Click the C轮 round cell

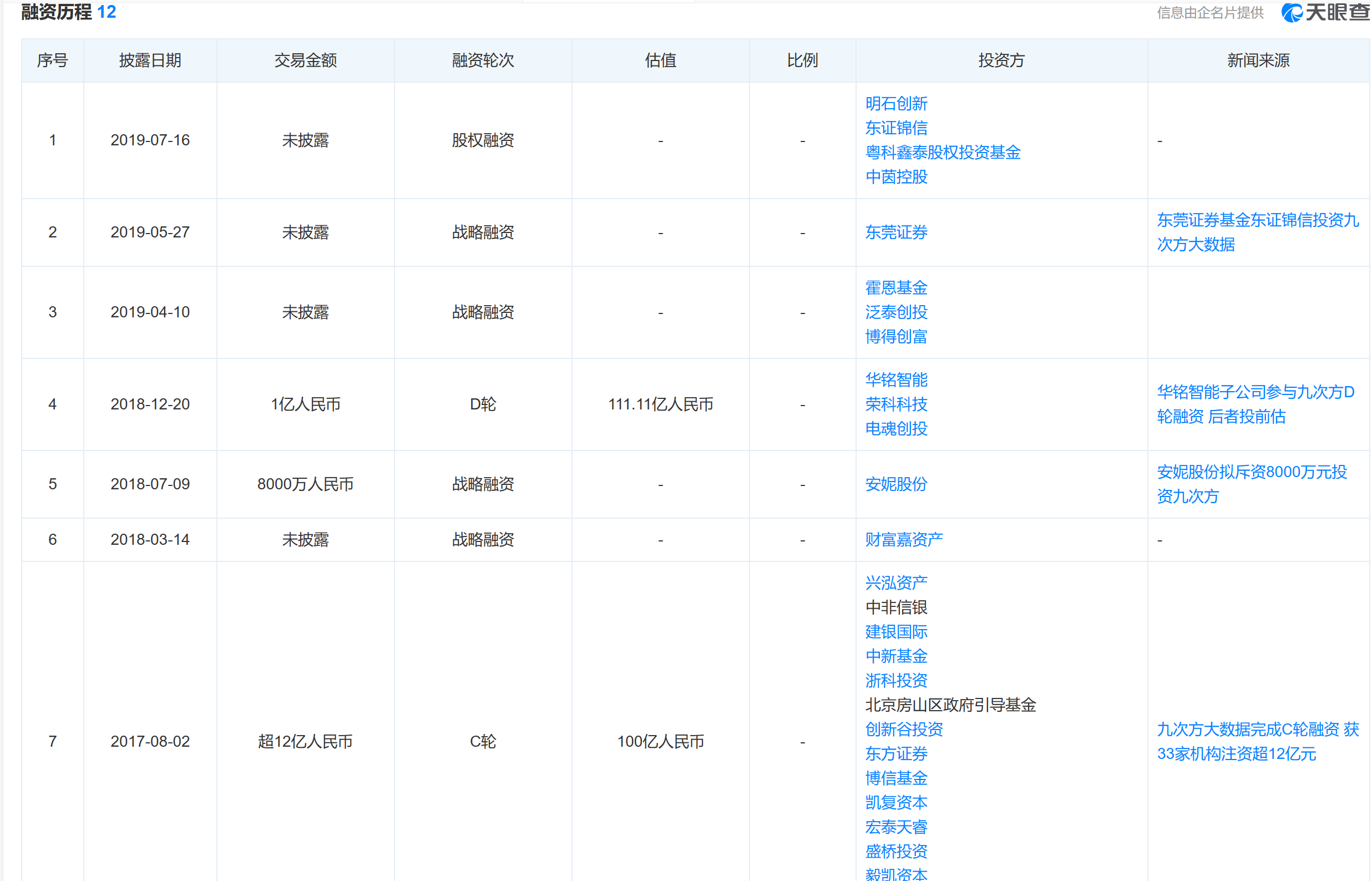click(x=483, y=742)
